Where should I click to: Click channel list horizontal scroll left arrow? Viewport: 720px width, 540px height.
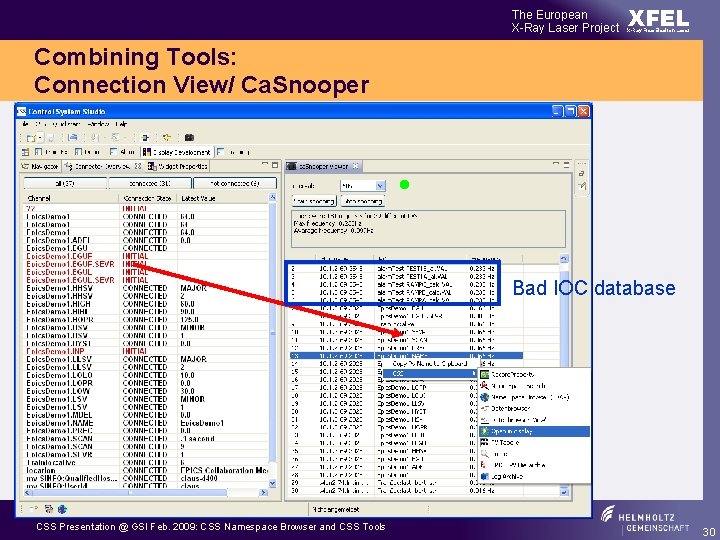point(28,492)
